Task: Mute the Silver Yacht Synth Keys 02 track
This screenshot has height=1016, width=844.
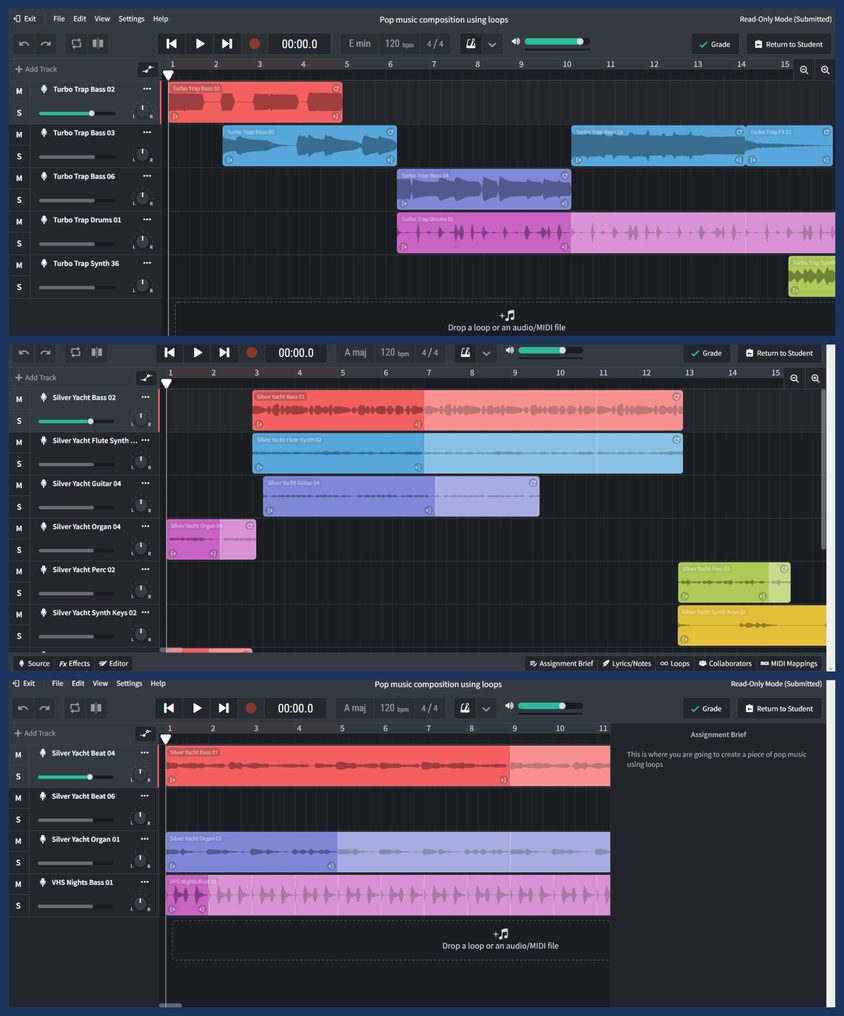Action: (x=19, y=614)
